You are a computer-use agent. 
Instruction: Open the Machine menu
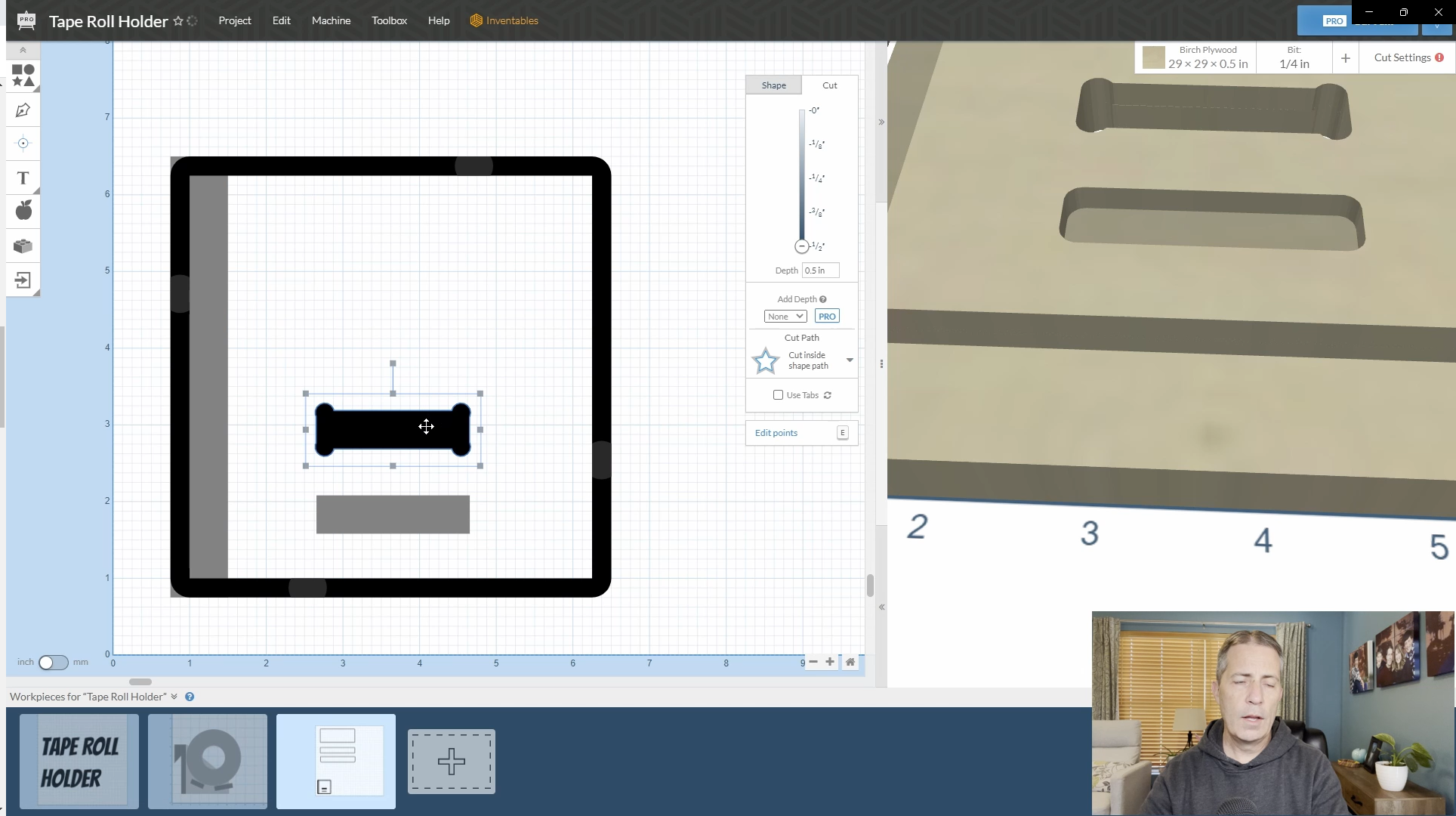tap(331, 20)
